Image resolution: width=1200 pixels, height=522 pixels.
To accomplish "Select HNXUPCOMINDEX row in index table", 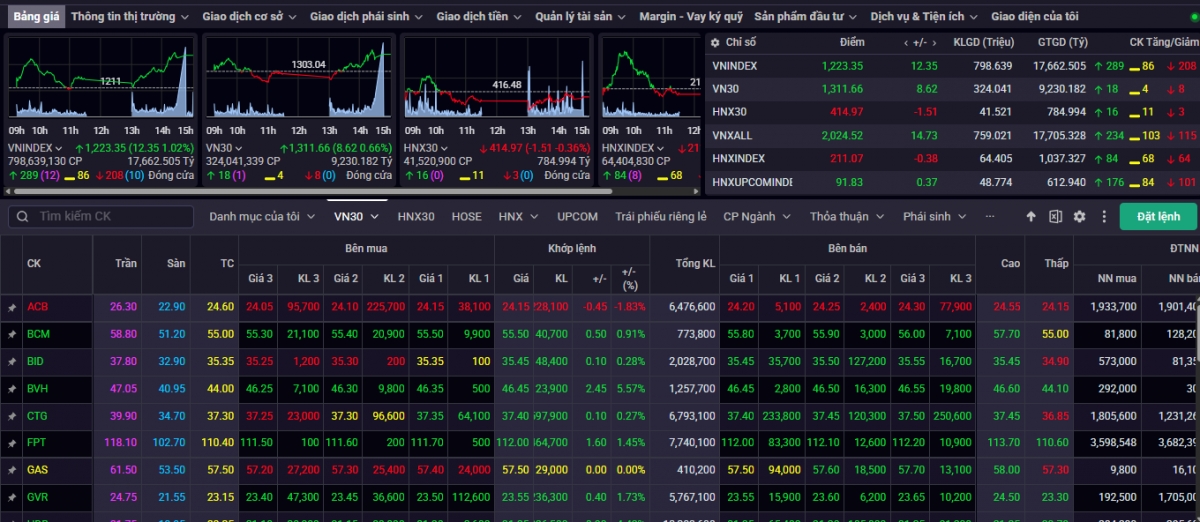I will [952, 182].
